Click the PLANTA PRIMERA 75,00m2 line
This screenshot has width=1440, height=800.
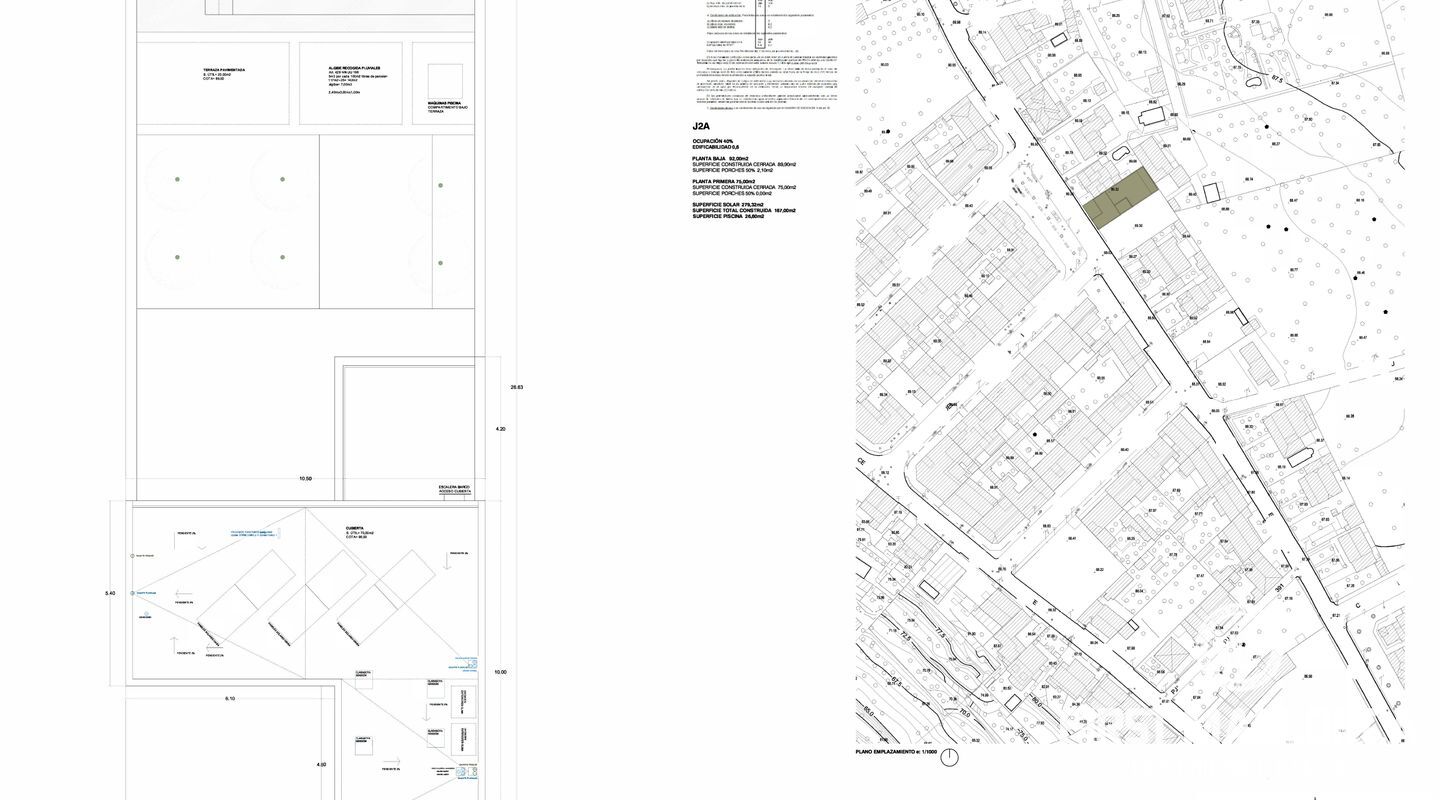[x=726, y=181]
